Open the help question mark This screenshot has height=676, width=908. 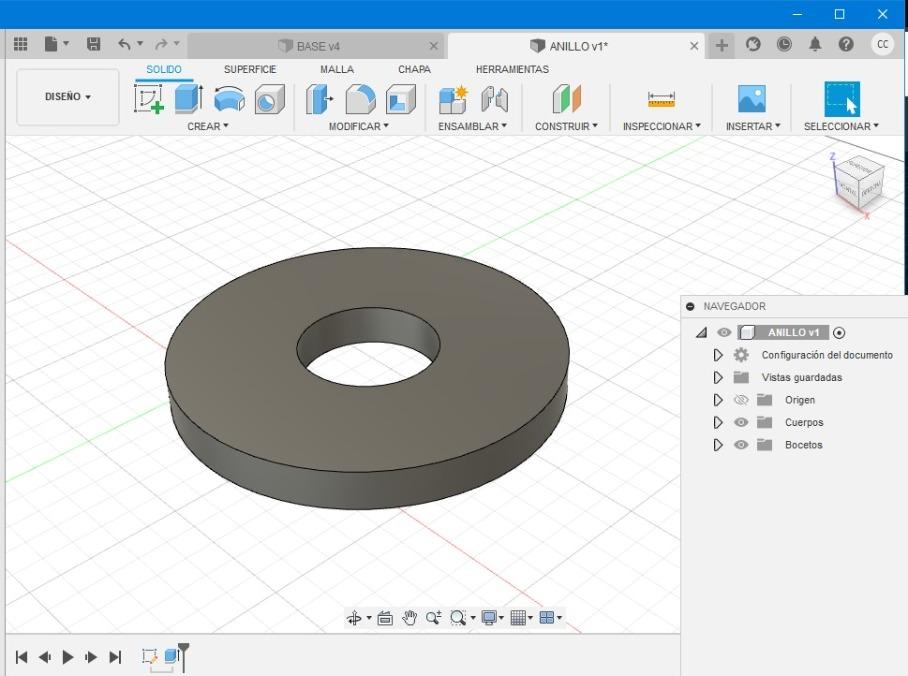[846, 44]
